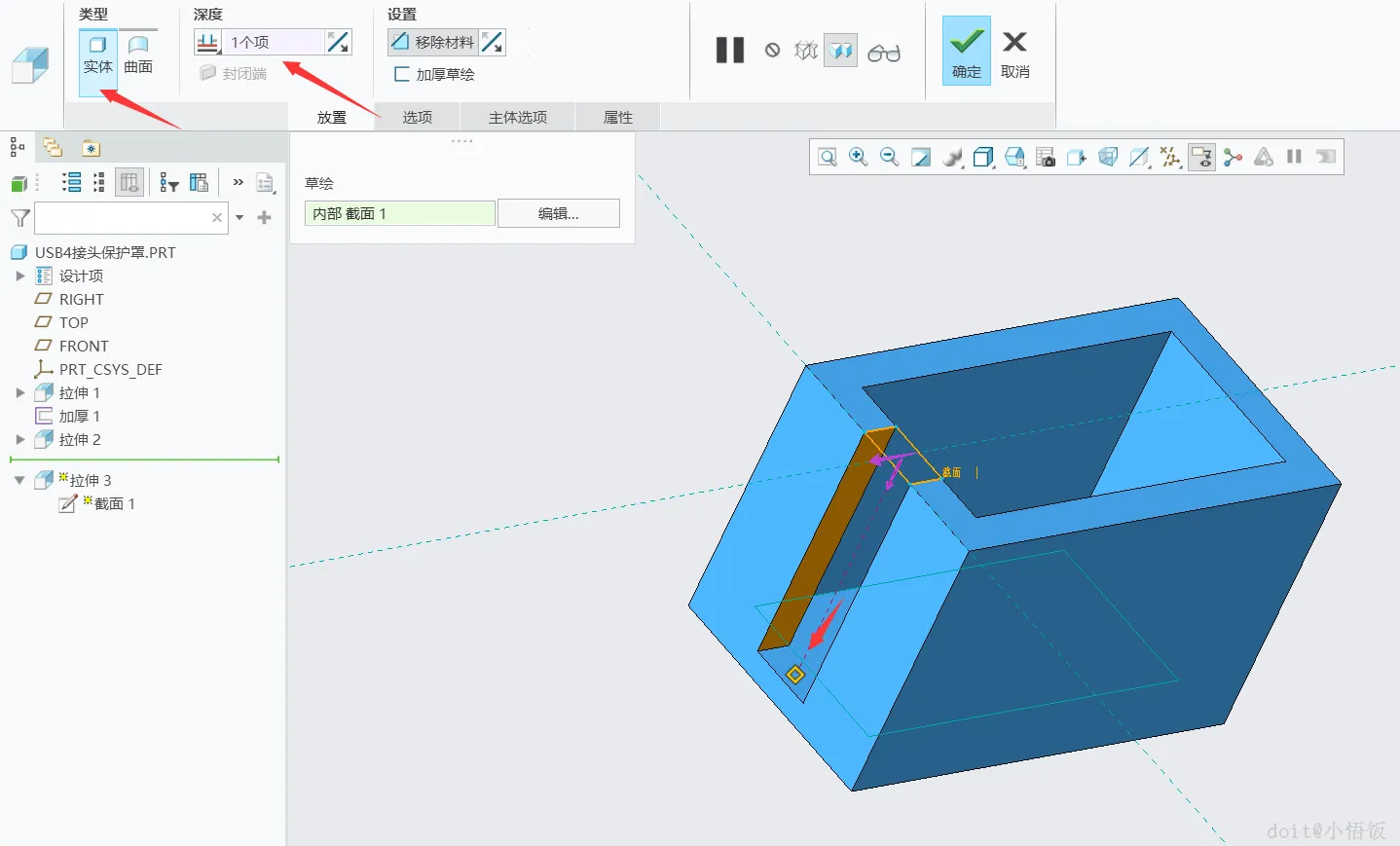Click the refit zoom icon in graphics toolbar
This screenshot has height=846, width=1400.
tap(828, 157)
